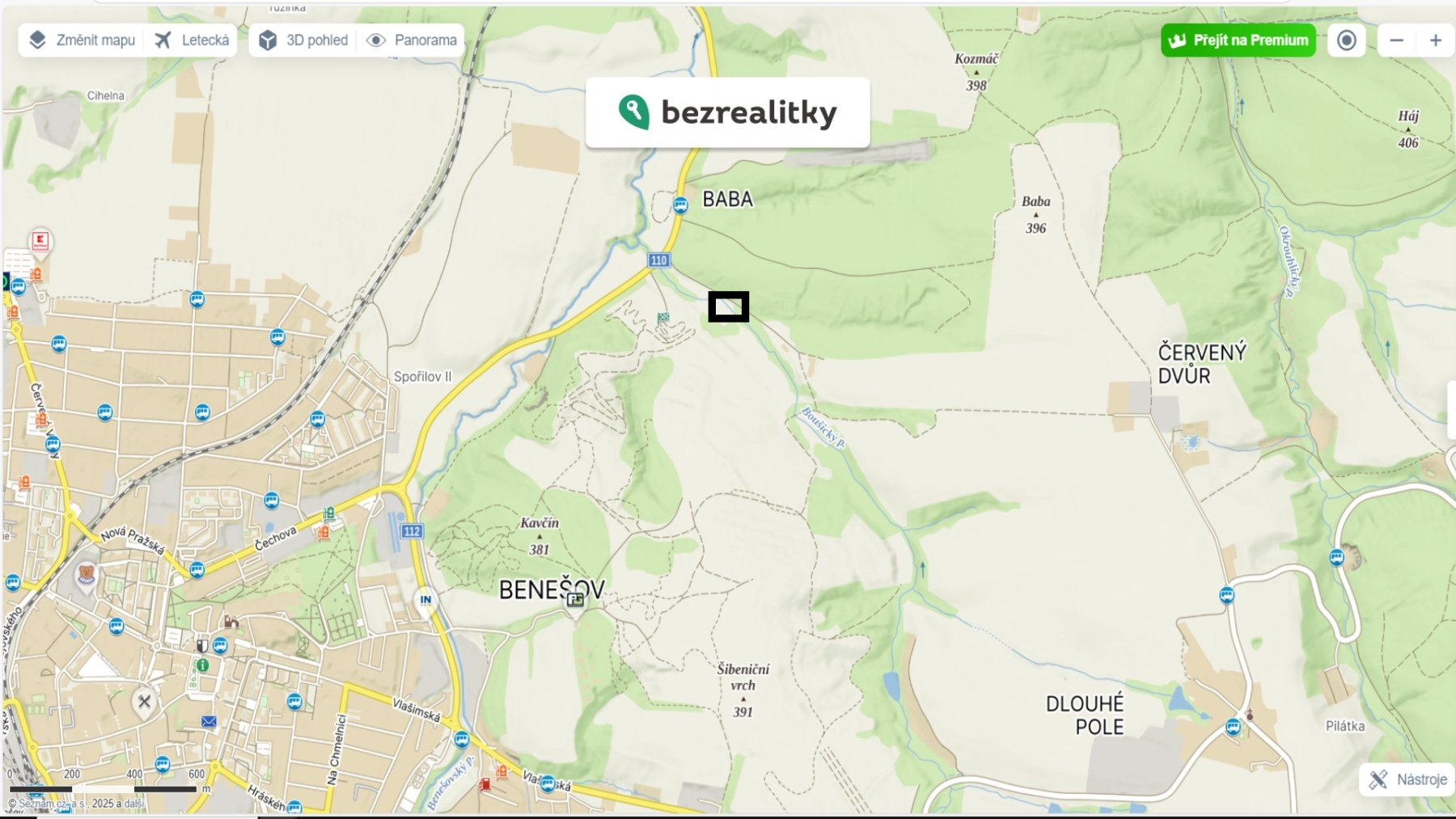Select the Dlouhé Pole bus stop icon
This screenshot has width=1456, height=819.
click(x=1233, y=726)
